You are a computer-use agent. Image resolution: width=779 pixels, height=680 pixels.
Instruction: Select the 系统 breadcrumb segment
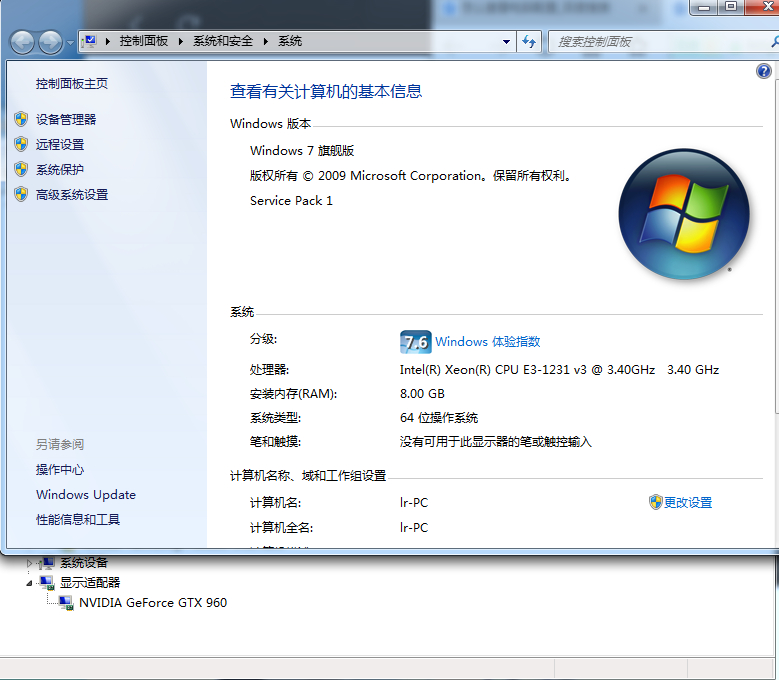coord(290,41)
